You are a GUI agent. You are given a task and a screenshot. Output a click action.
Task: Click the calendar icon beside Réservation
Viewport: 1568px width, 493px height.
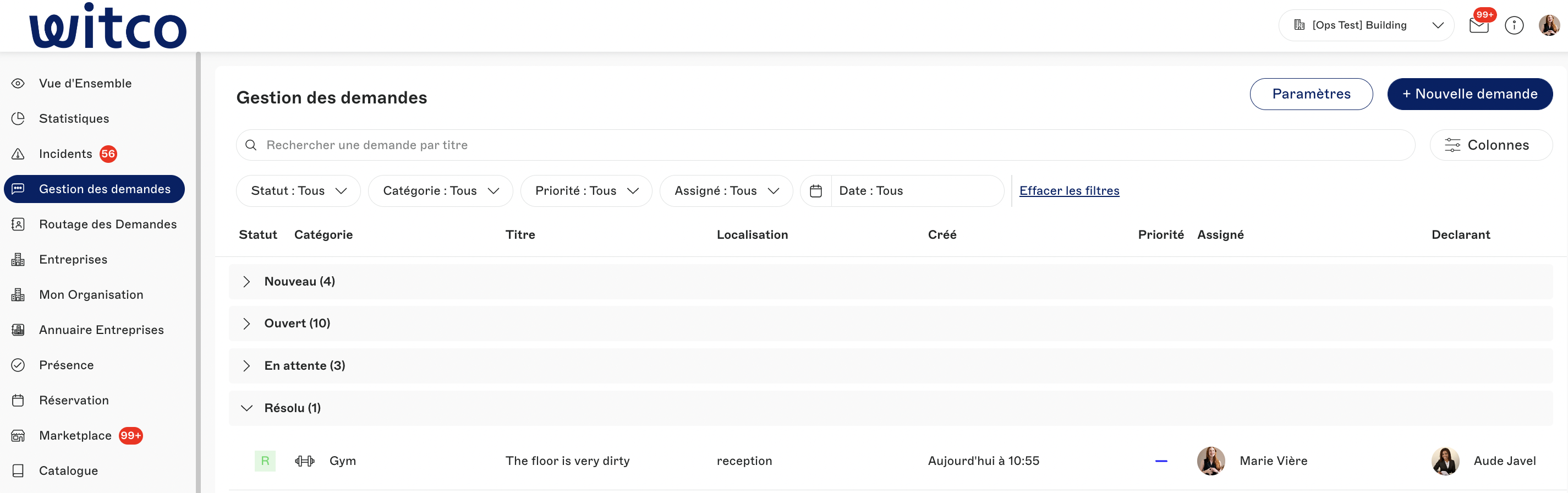[18, 401]
